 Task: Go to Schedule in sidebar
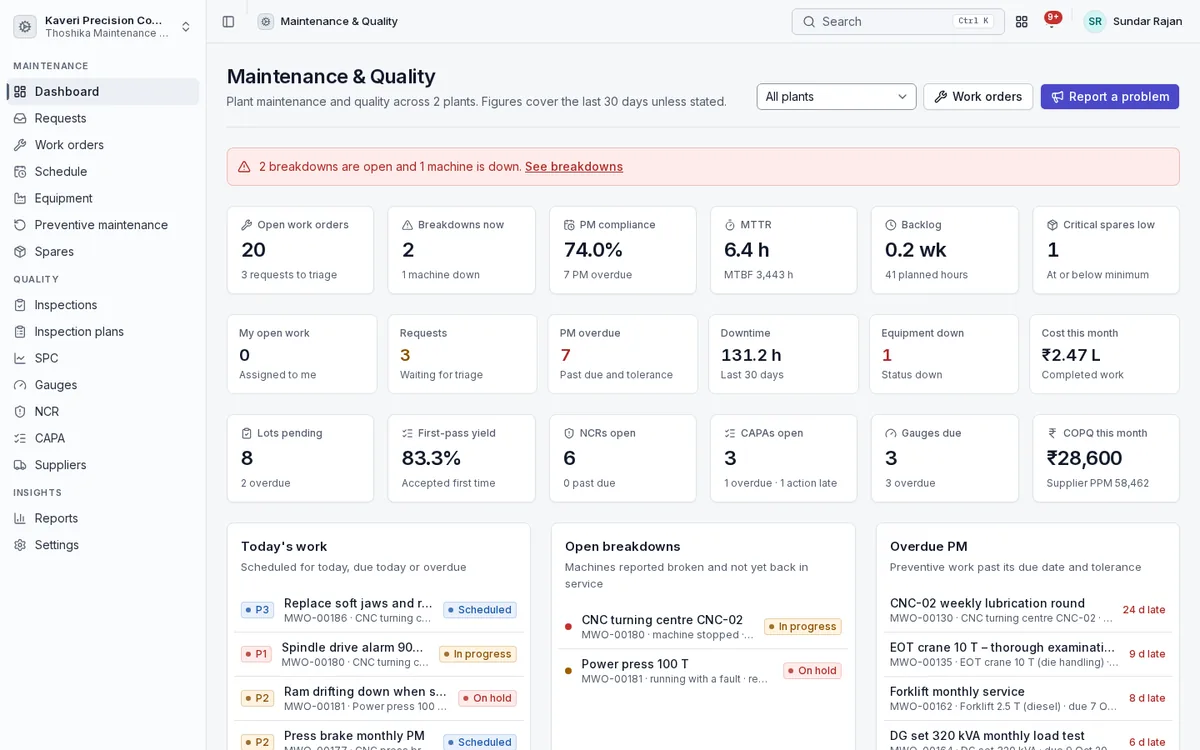pyautogui.click(x=103, y=171)
